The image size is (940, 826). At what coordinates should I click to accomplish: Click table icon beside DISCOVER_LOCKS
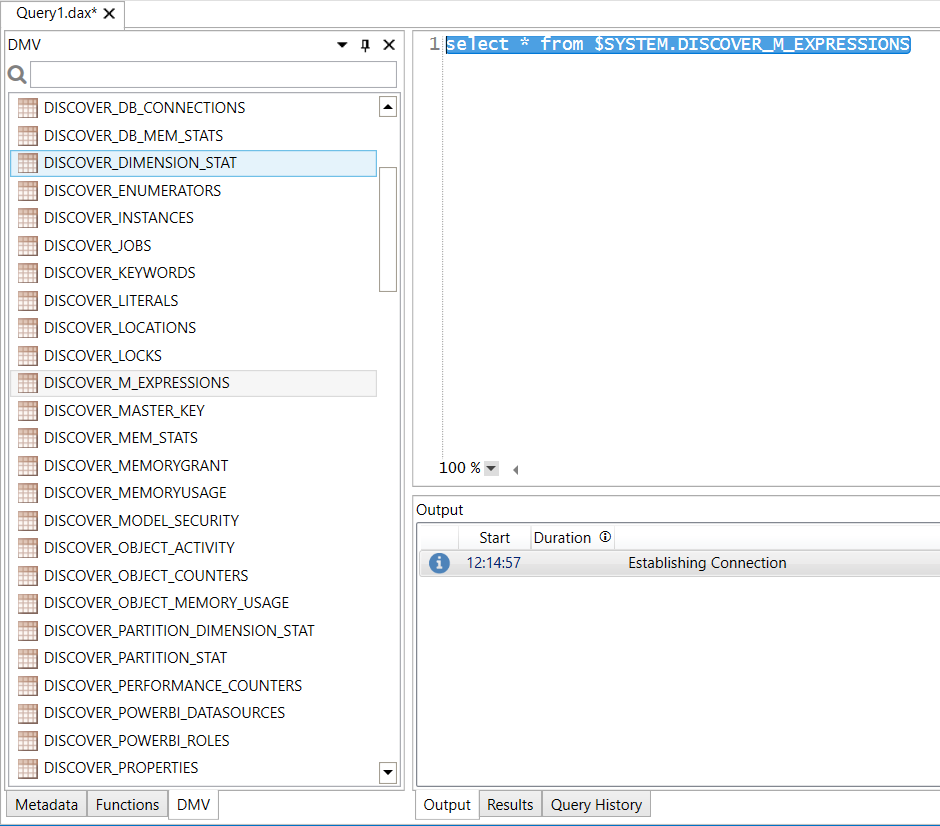coord(28,356)
